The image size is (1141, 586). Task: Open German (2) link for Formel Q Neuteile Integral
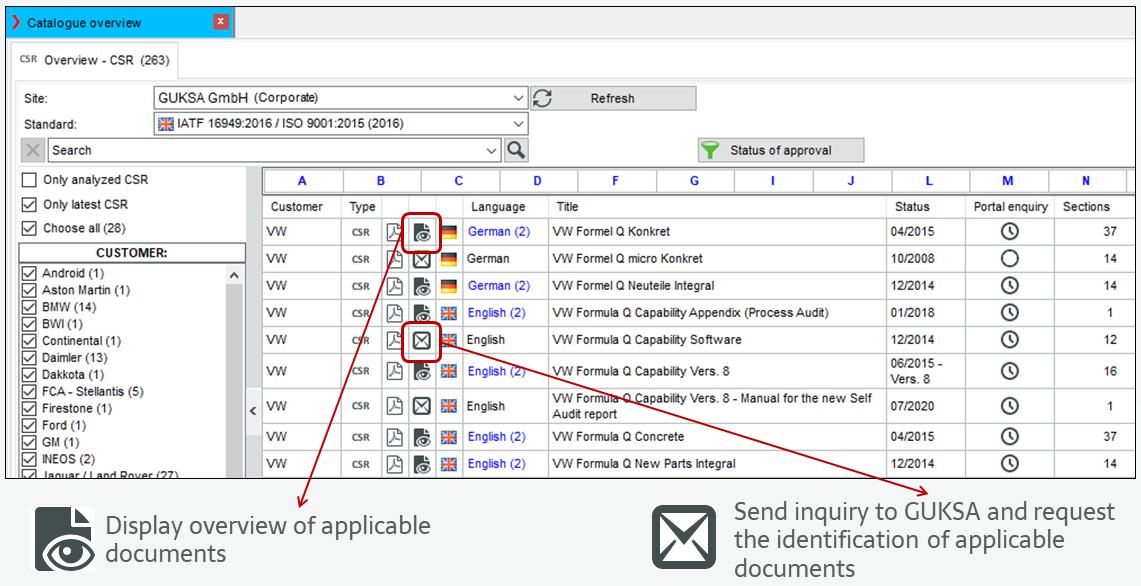click(499, 285)
